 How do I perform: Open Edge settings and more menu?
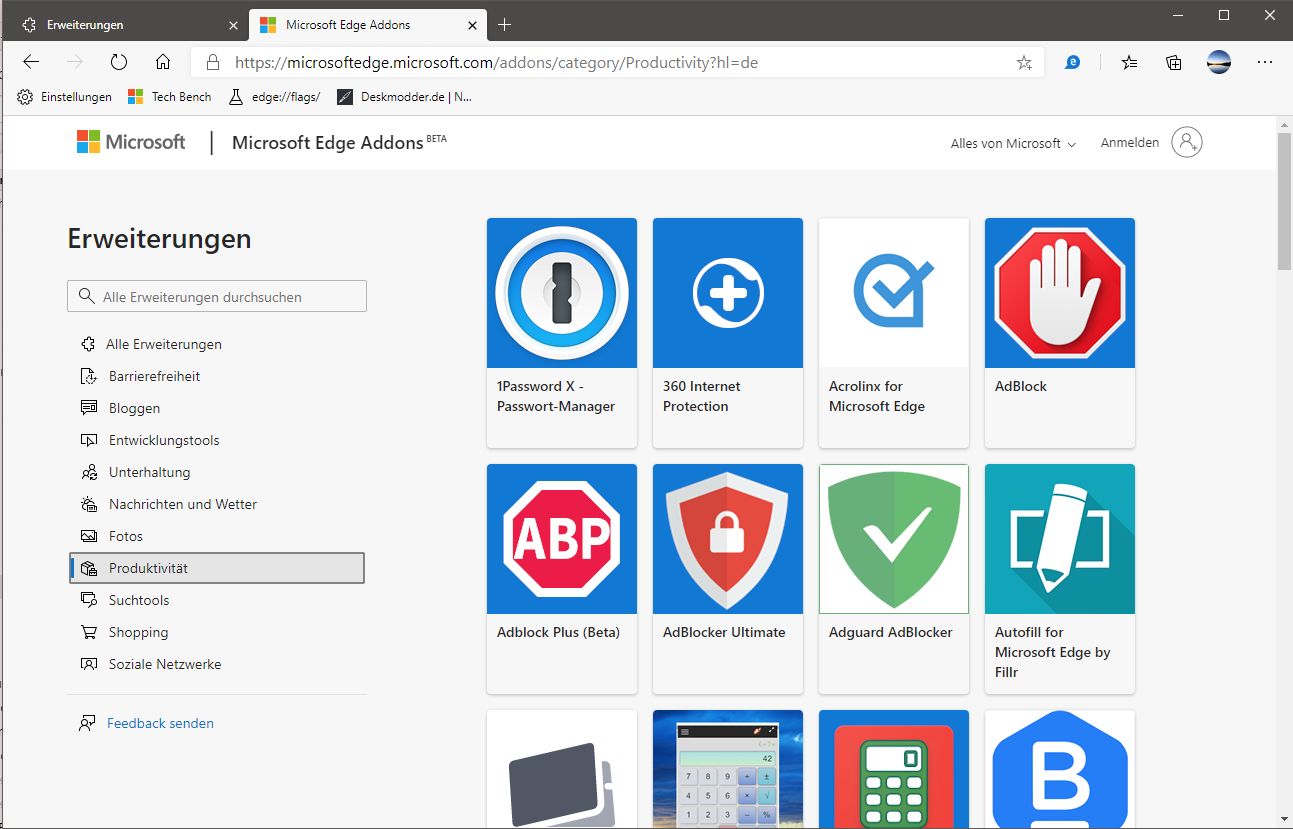click(1265, 62)
